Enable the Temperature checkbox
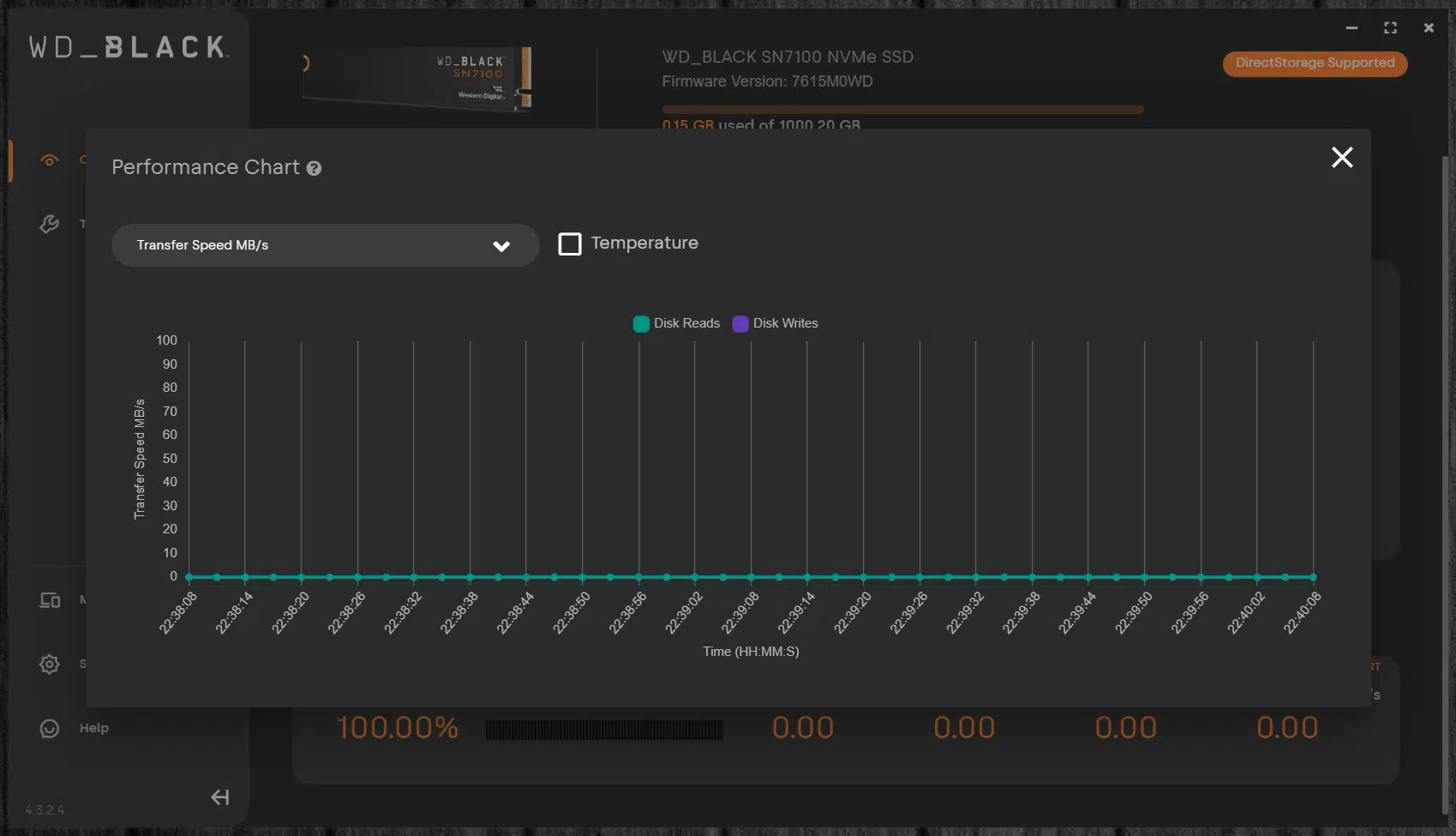This screenshot has height=836, width=1456. click(570, 244)
